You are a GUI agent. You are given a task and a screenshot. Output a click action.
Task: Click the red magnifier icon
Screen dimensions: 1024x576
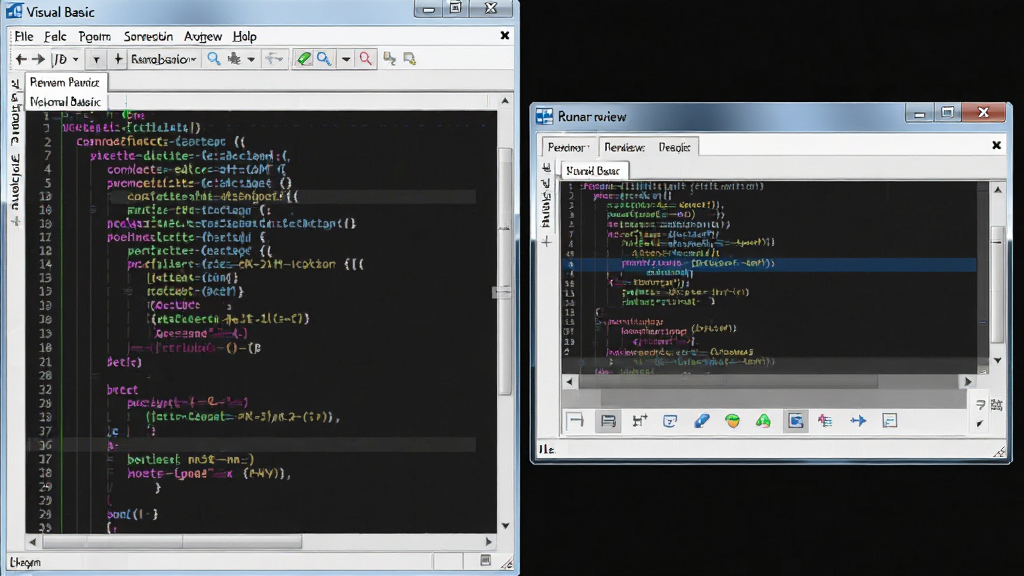coord(366,59)
